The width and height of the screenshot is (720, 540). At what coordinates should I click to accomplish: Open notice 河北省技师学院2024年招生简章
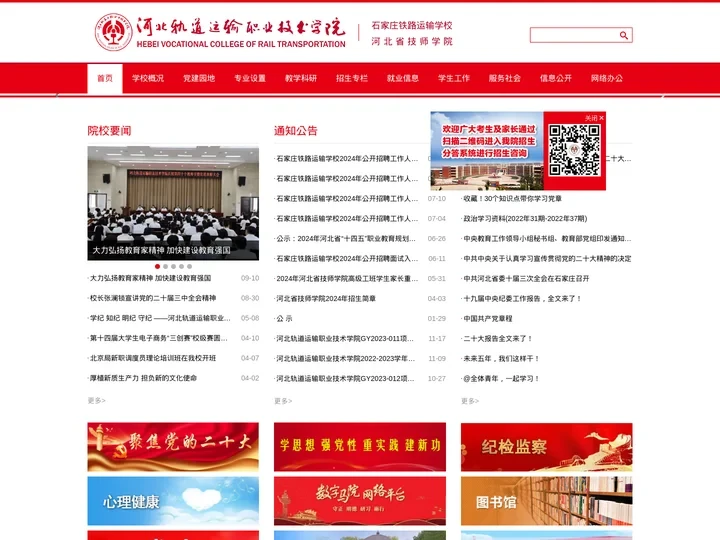(326, 298)
